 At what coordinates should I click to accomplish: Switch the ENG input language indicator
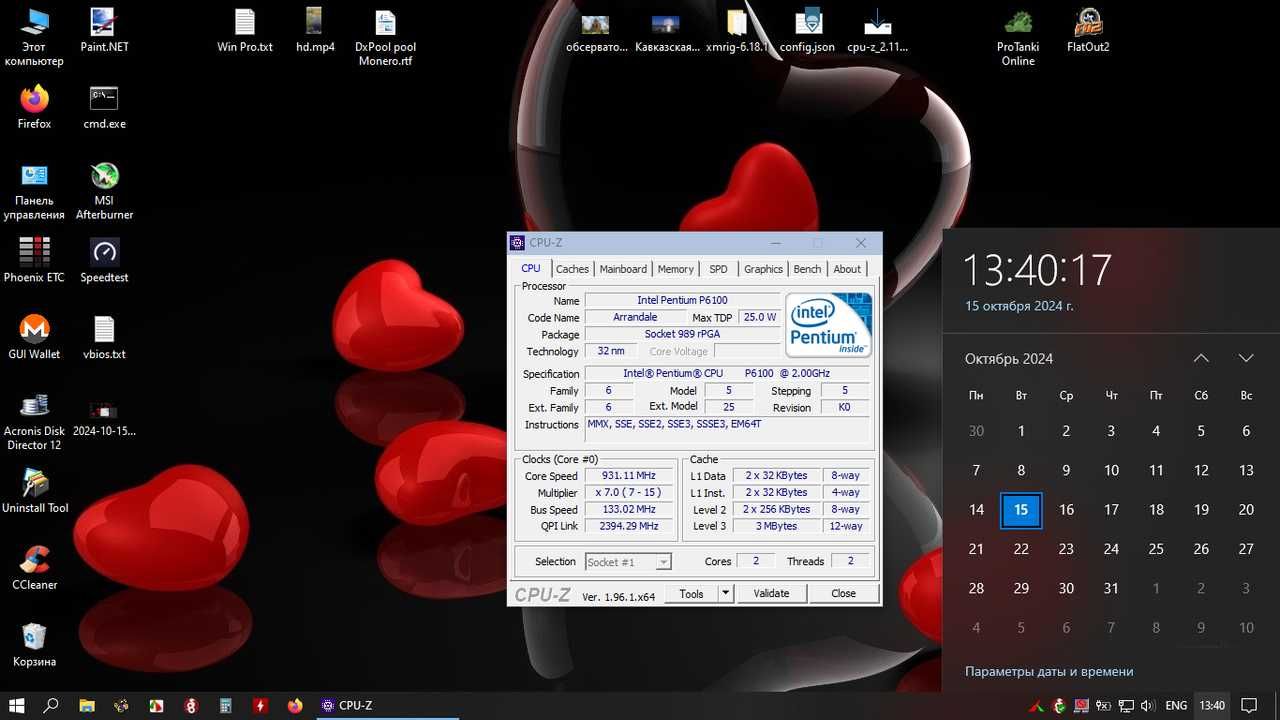(x=1176, y=706)
